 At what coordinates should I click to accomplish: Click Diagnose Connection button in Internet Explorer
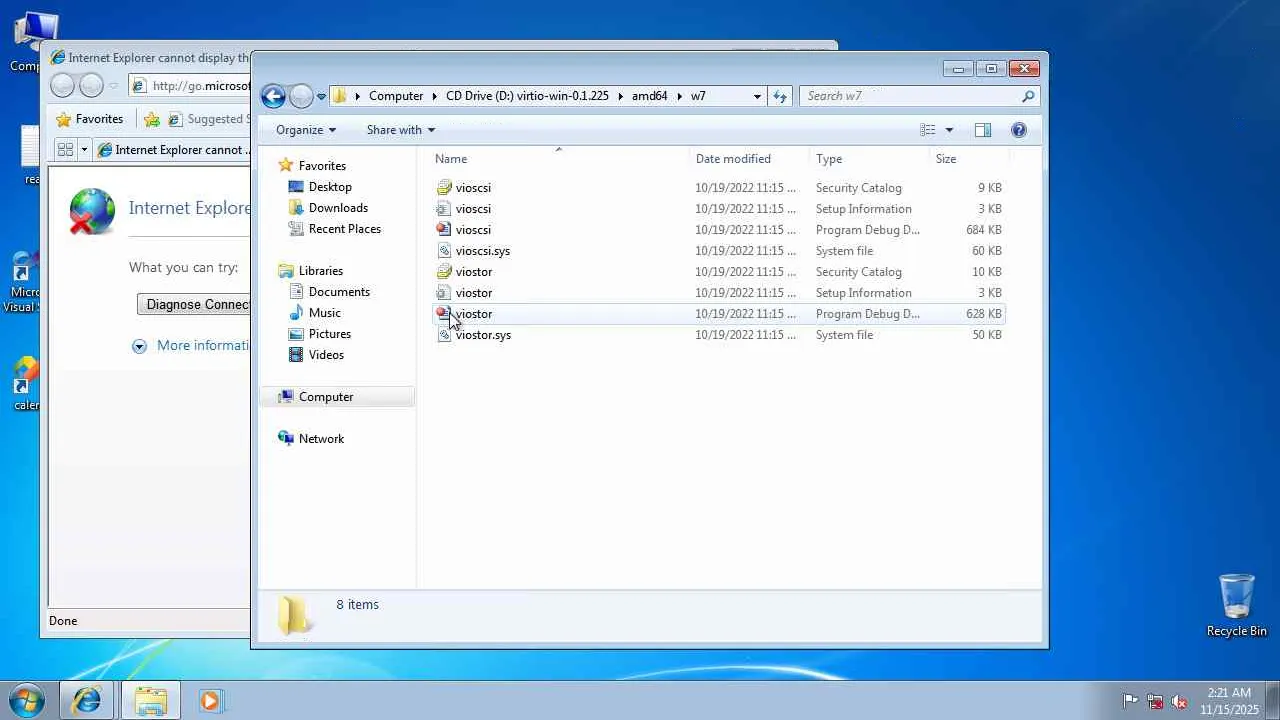pyautogui.click(x=194, y=304)
